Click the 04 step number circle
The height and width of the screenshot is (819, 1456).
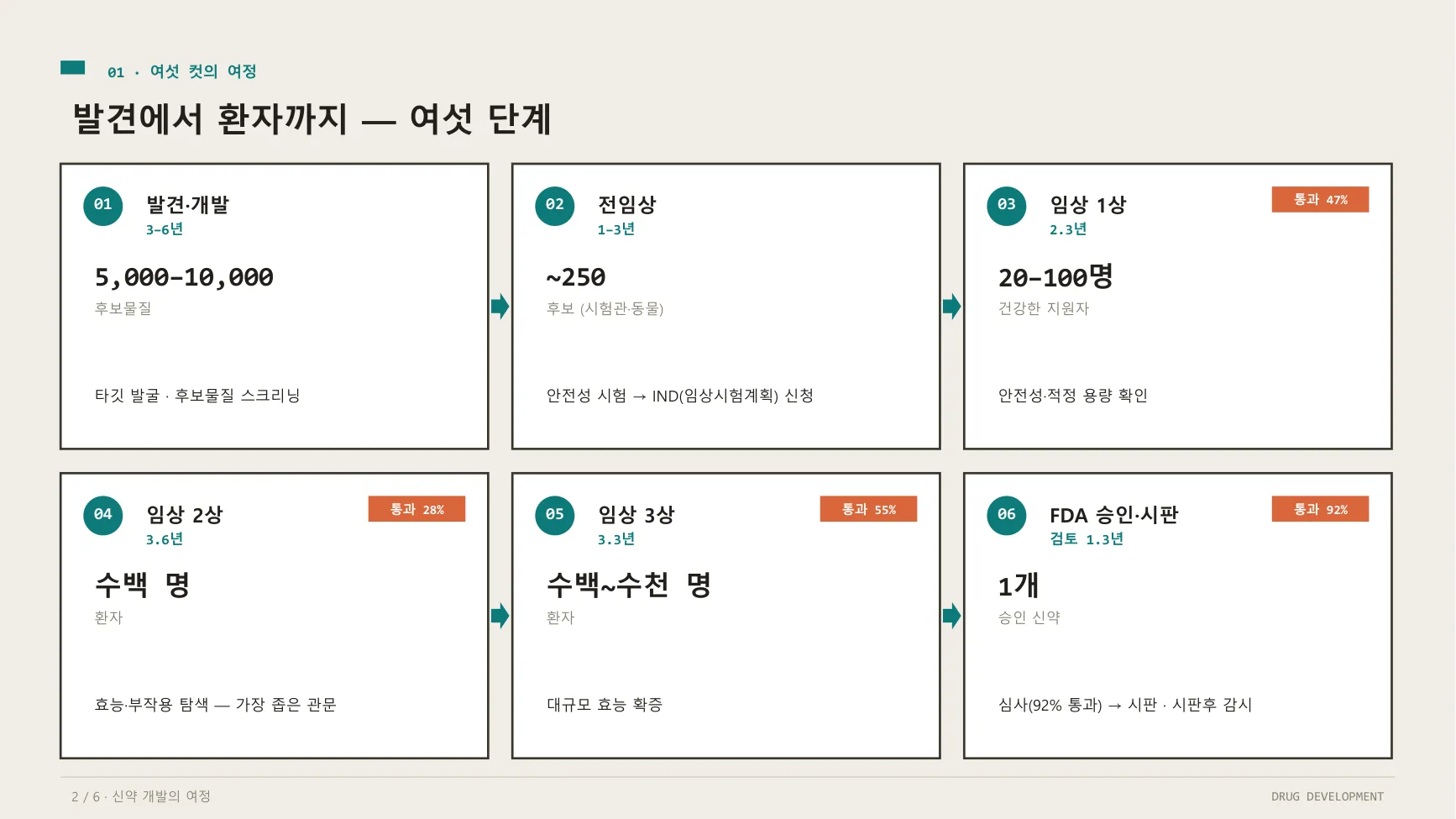coord(103,515)
